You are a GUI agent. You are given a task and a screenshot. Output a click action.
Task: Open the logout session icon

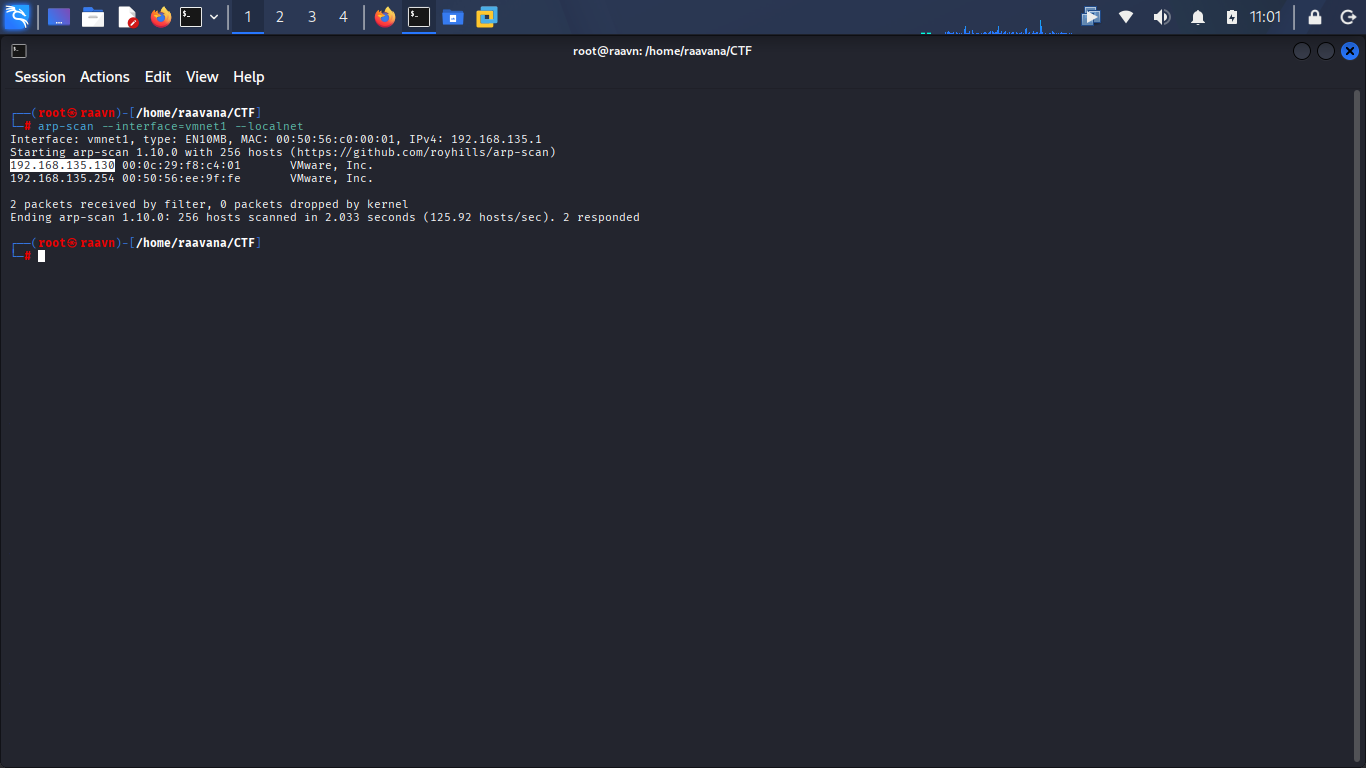[x=1346, y=17]
